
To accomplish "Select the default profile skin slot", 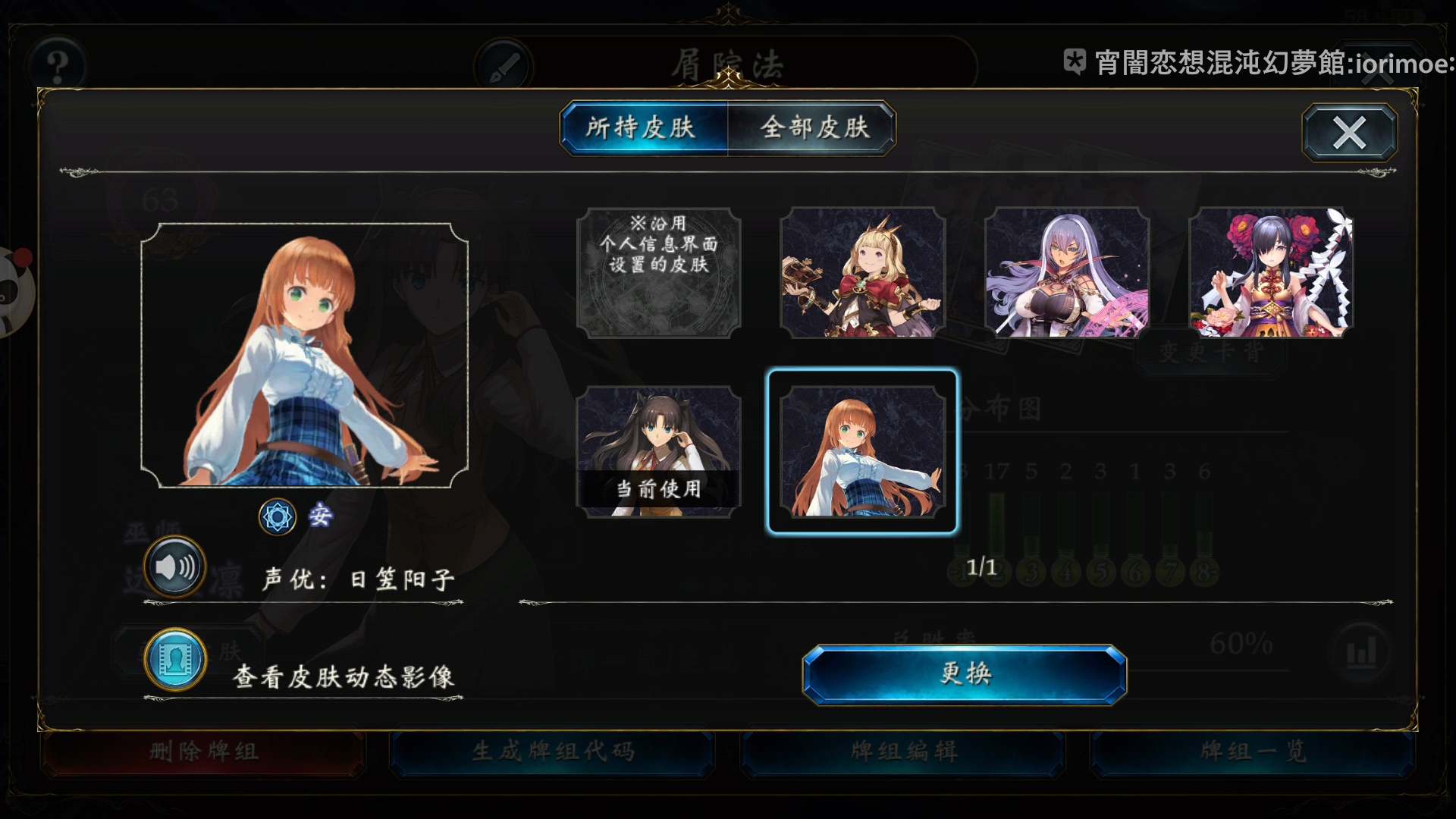I will [x=658, y=273].
